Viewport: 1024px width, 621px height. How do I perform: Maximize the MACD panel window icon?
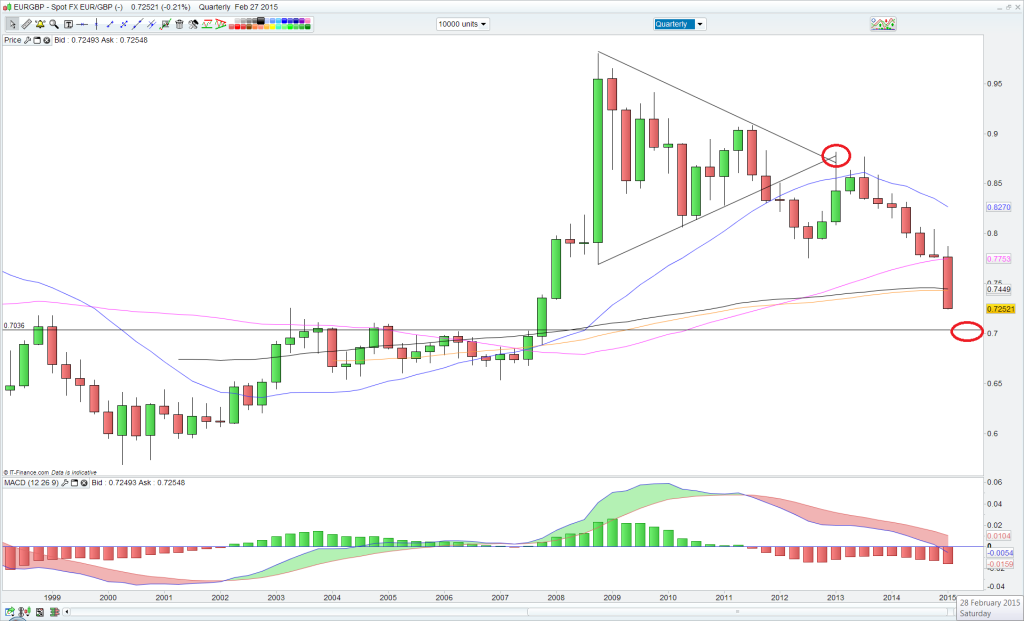click(x=74, y=483)
